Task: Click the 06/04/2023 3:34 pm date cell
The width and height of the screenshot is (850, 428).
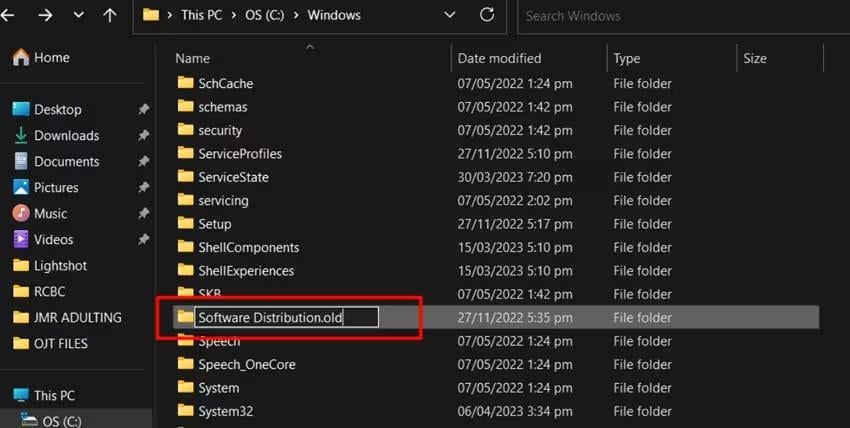Action: [515, 411]
